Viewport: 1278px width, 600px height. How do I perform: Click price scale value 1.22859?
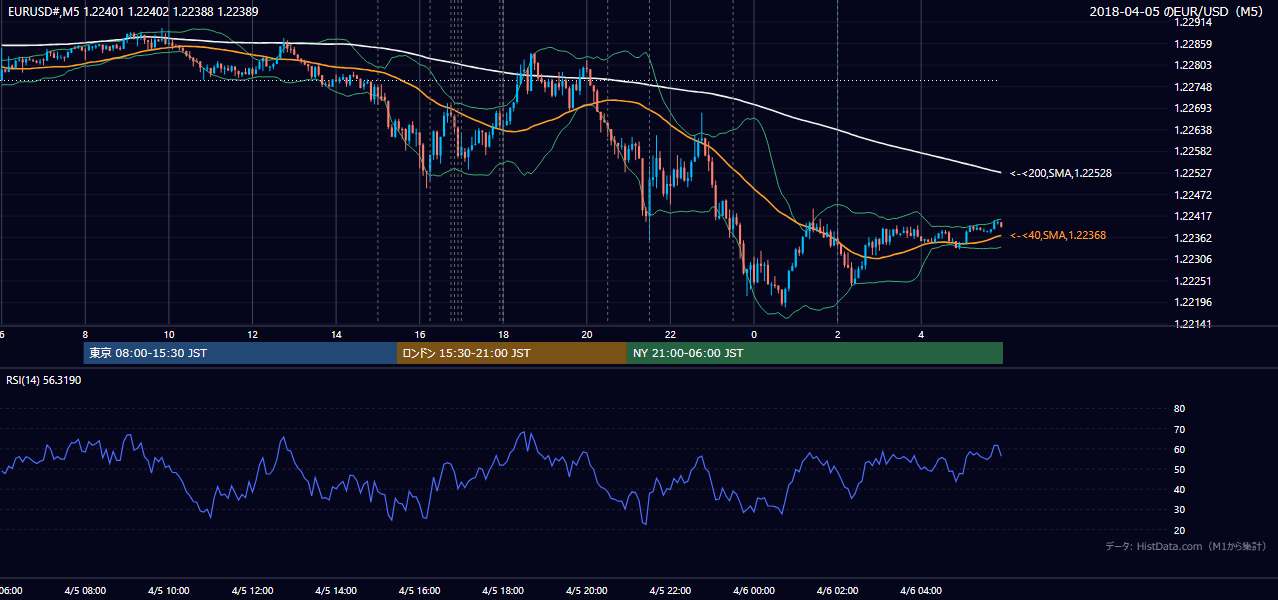(x=1193, y=44)
